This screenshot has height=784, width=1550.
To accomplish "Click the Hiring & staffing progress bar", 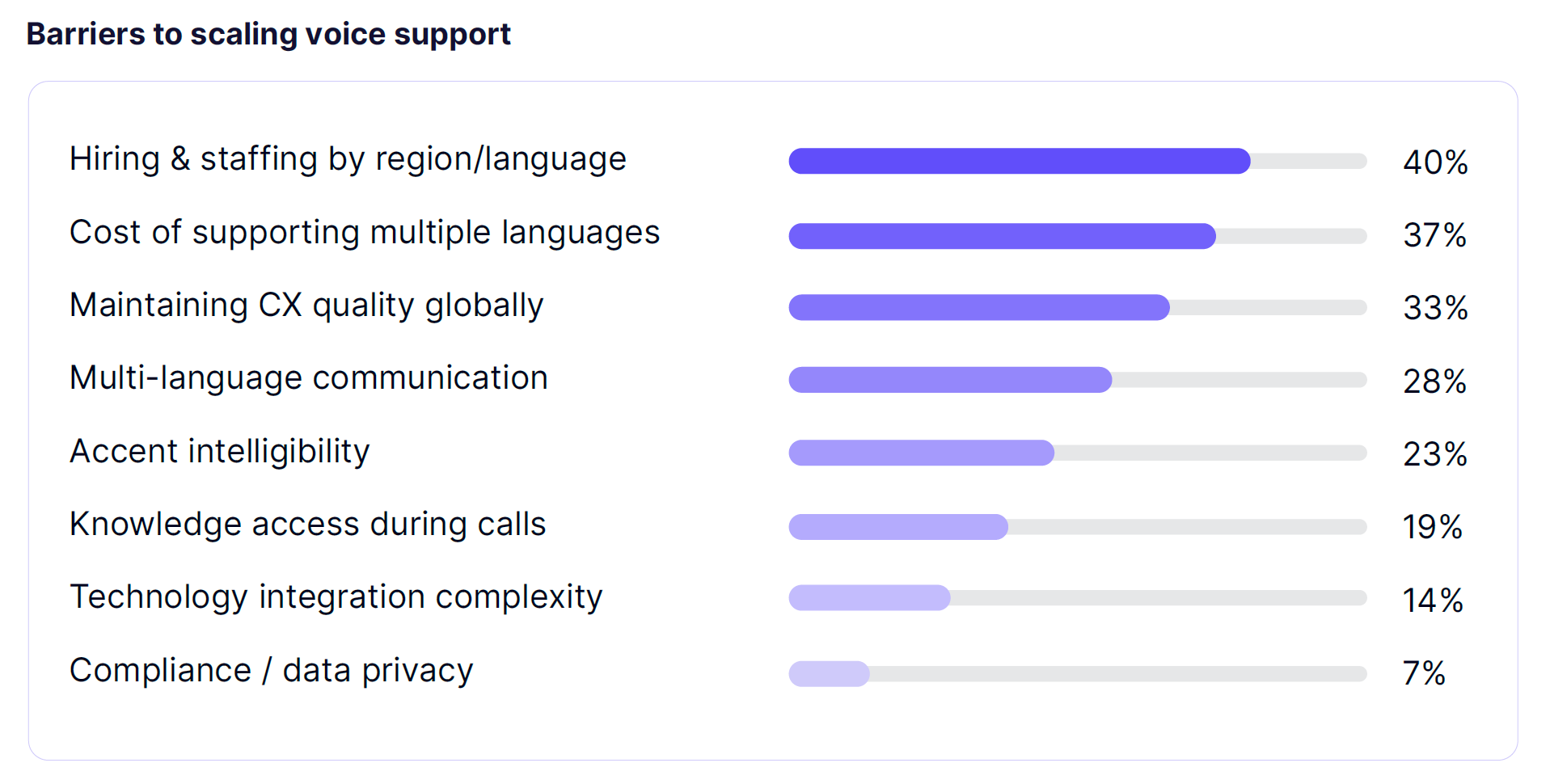I will coord(1078,161).
